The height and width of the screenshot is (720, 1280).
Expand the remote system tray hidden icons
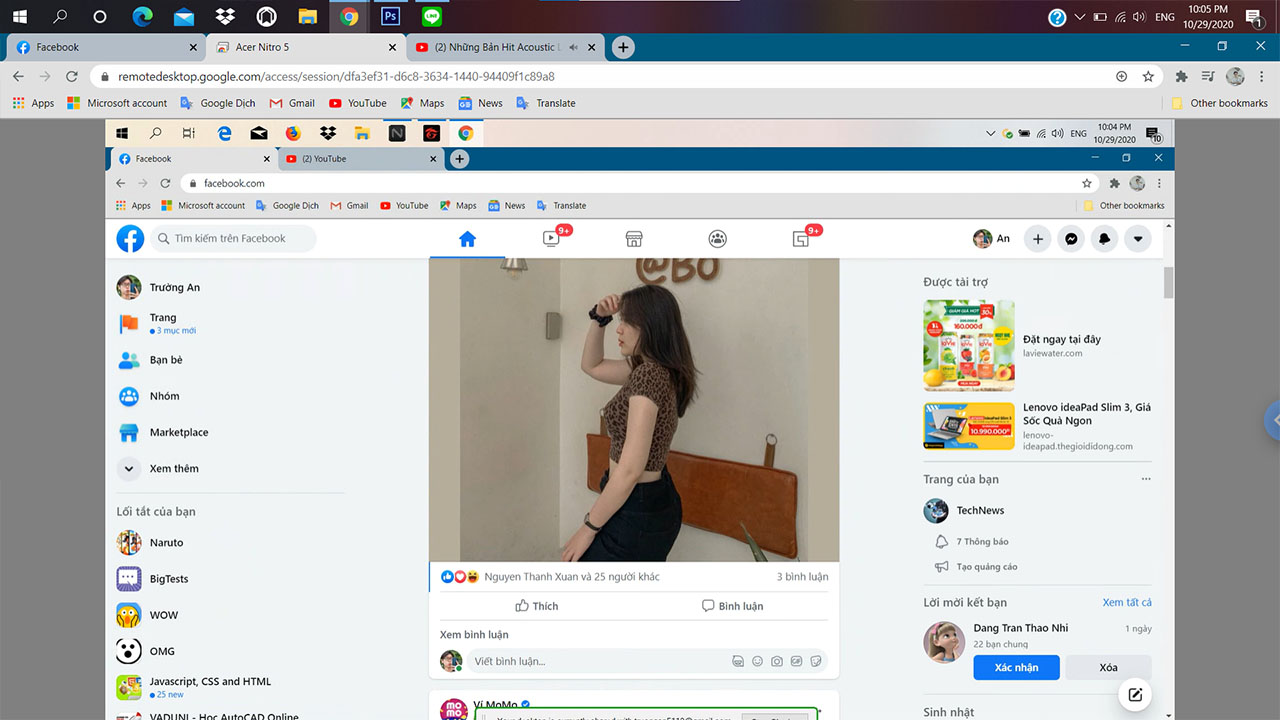[x=991, y=133]
